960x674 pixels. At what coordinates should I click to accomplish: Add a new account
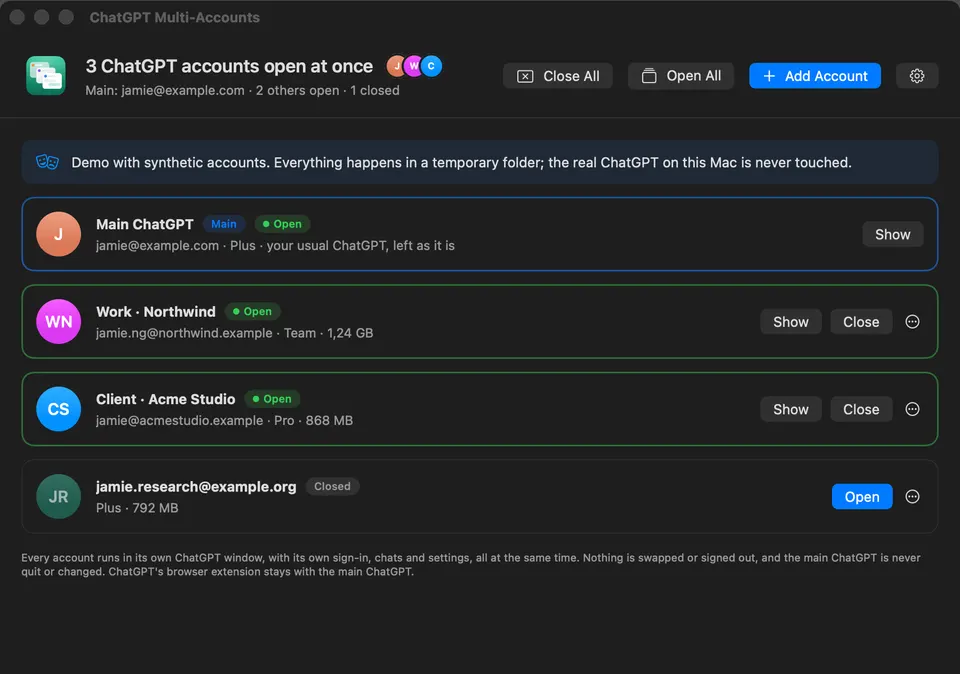[815, 76]
